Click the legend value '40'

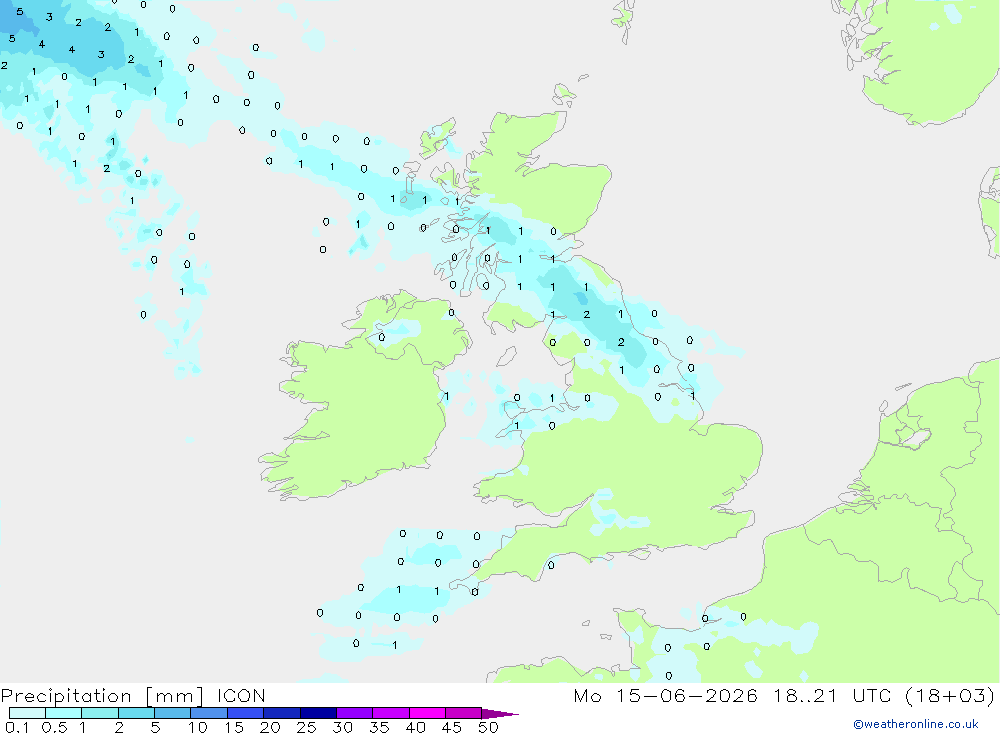click(x=415, y=727)
